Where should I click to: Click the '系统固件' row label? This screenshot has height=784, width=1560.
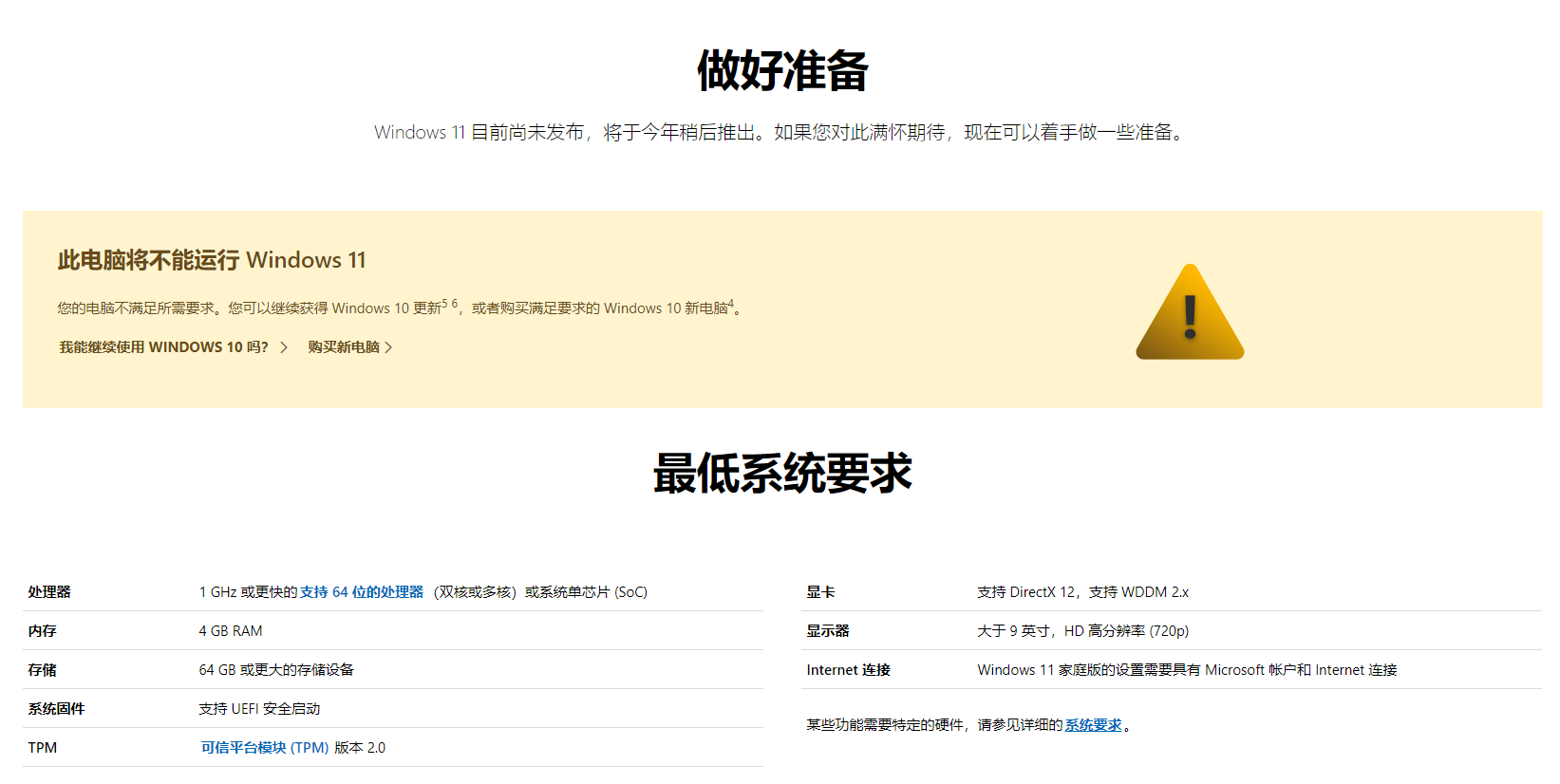pos(56,709)
